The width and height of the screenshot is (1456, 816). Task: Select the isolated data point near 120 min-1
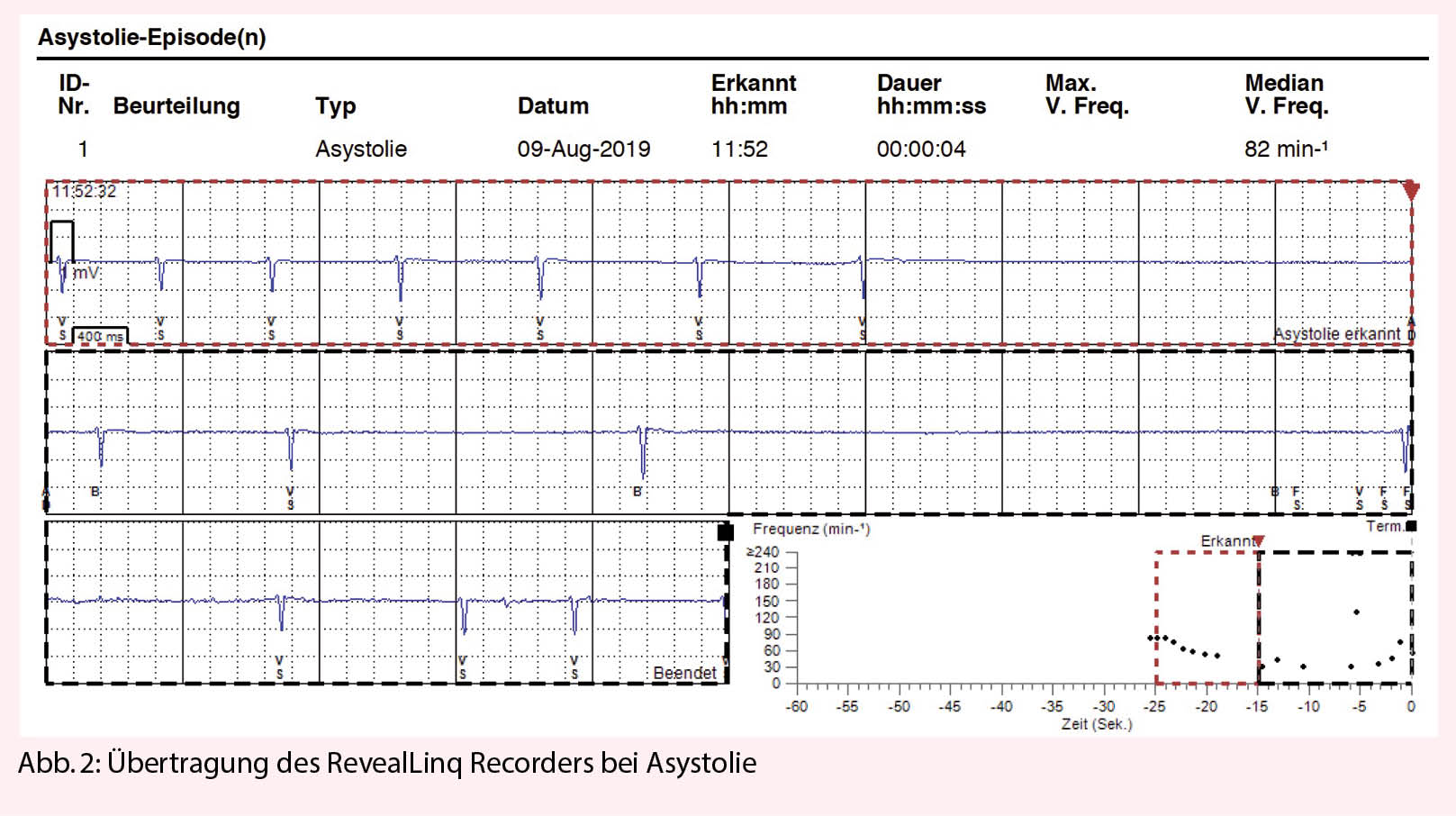[1356, 612]
